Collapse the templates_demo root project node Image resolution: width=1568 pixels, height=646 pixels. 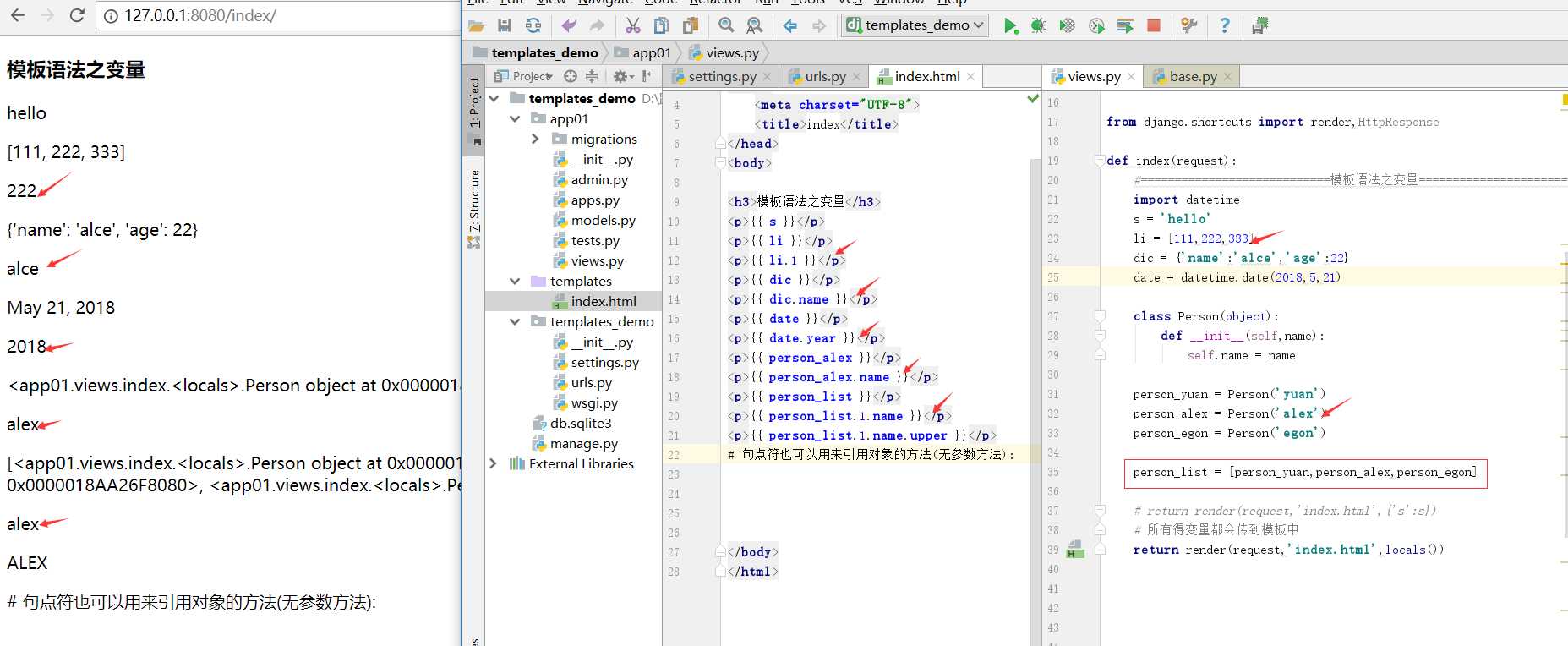coord(494,98)
